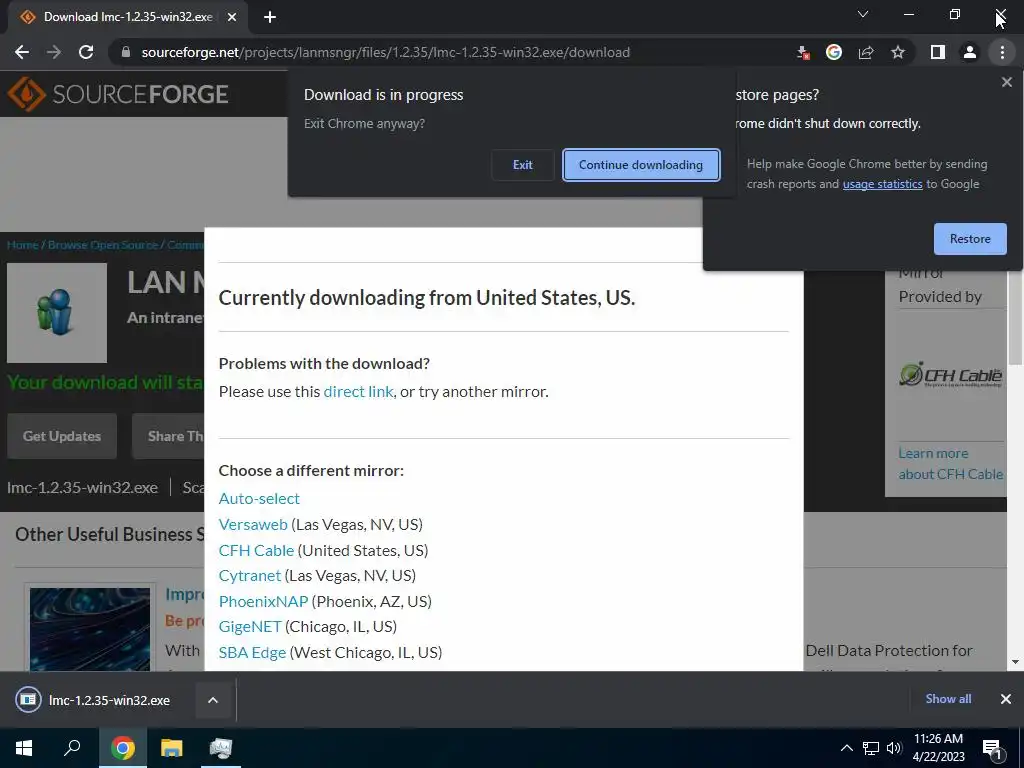This screenshot has height=768, width=1024.
Task: Choose the Versaweb mirror
Action: [x=253, y=524]
